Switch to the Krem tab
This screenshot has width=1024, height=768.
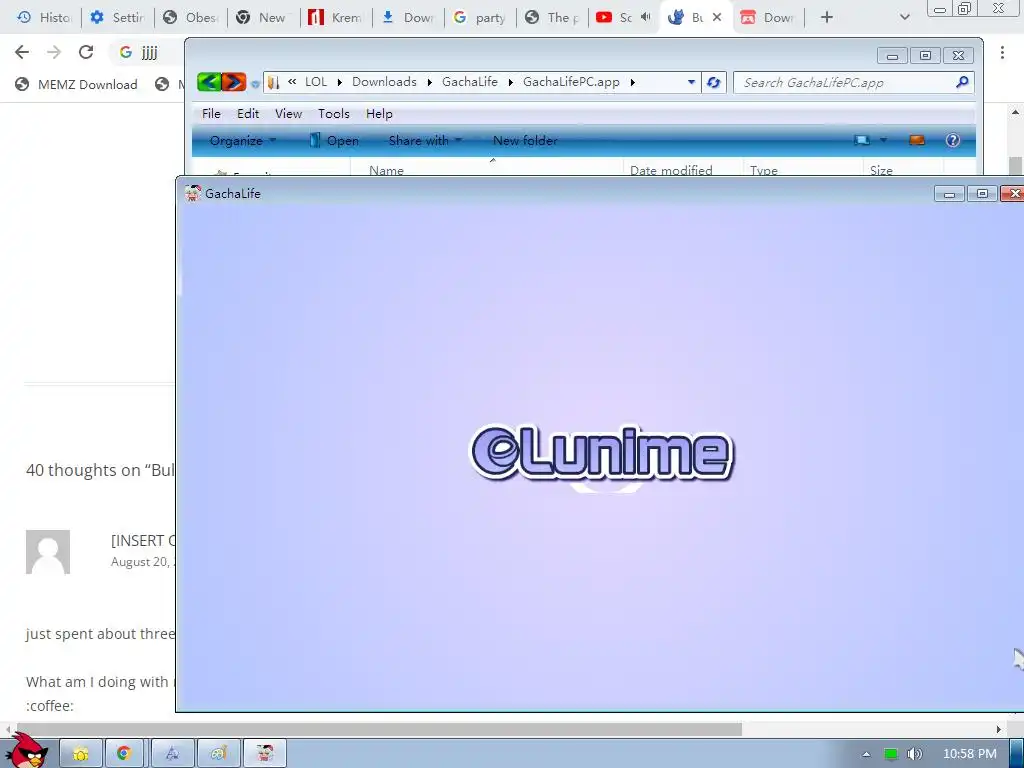coord(336,18)
